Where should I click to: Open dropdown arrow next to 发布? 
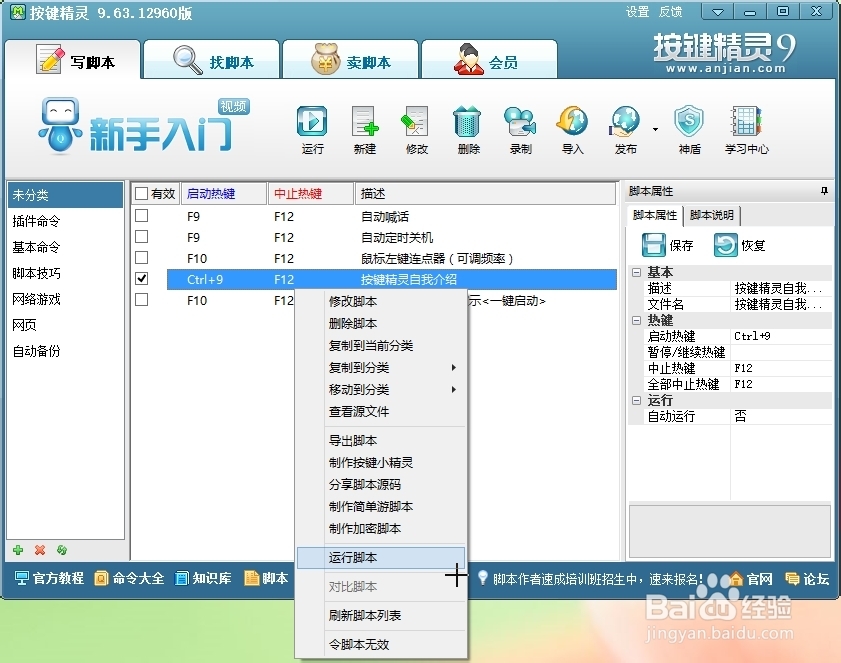click(655, 129)
